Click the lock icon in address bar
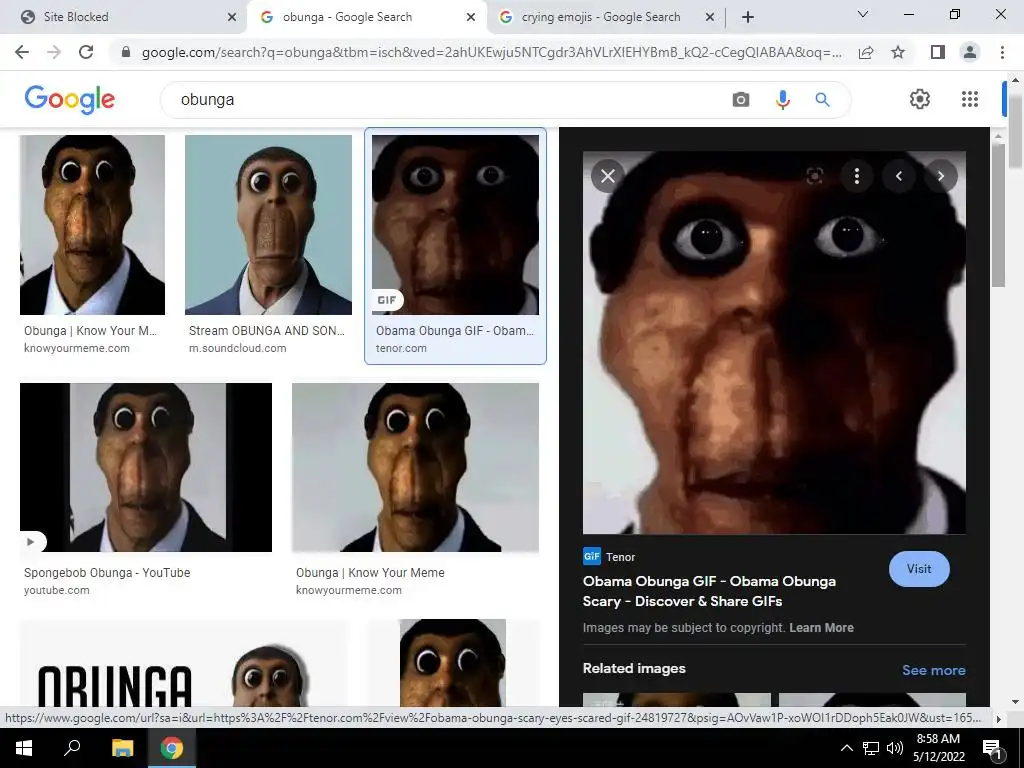1024x768 pixels. (126, 52)
